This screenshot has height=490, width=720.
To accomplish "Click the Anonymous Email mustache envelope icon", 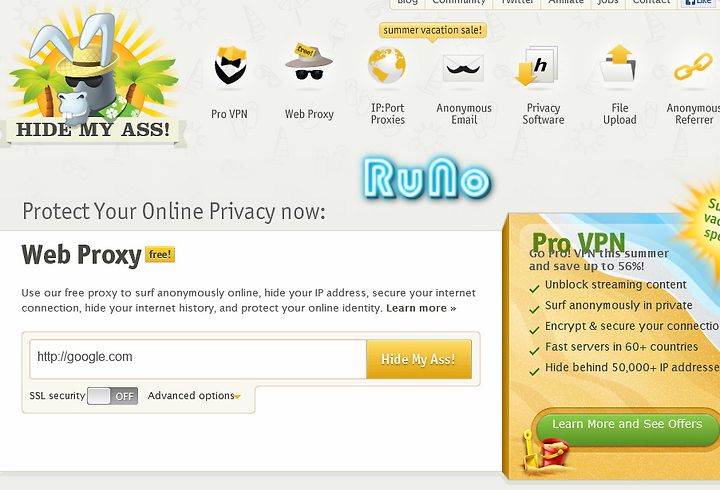I will tap(463, 68).
